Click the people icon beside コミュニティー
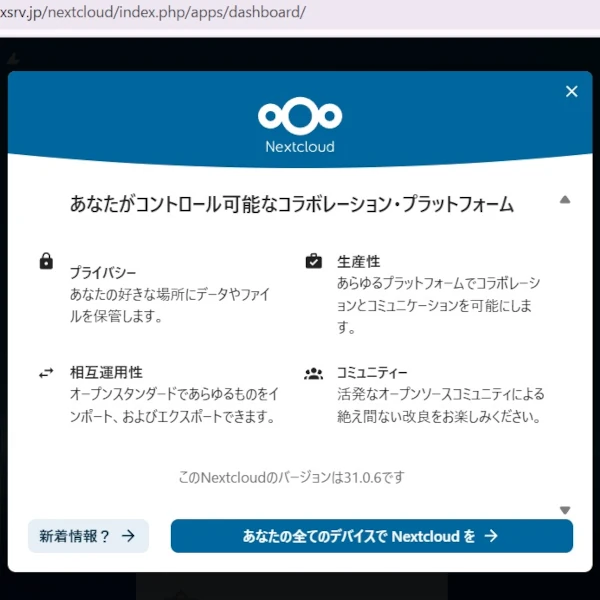Image resolution: width=600 pixels, height=600 pixels. (x=313, y=373)
